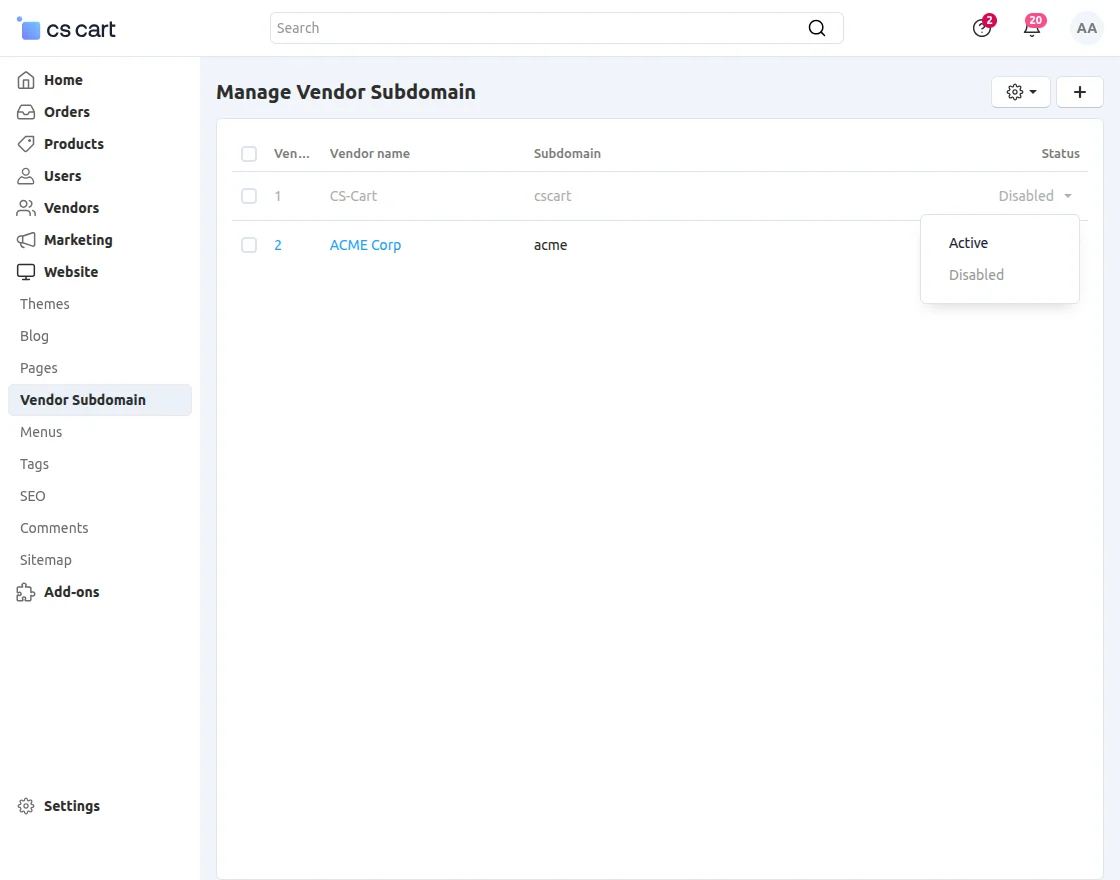Screen dimensions: 1120x880
Task: Click the plus button to add a subdomain
Action: [1080, 92]
